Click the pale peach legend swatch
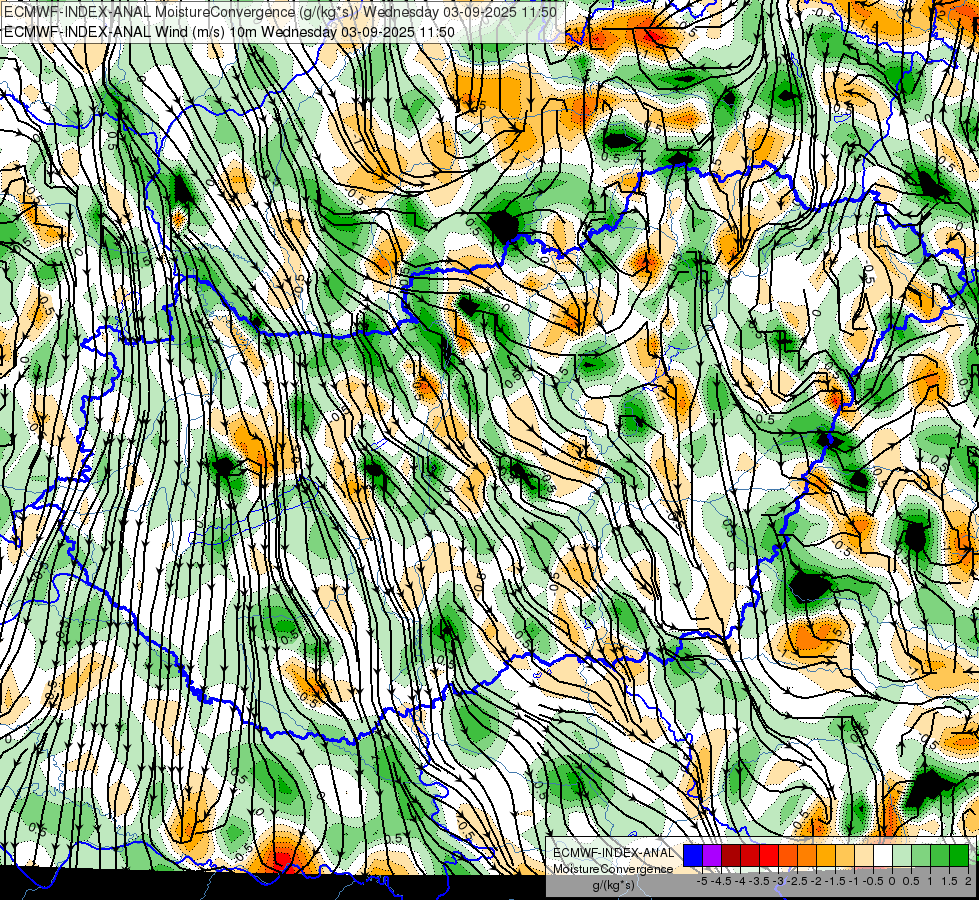The image size is (979, 900). 864,855
